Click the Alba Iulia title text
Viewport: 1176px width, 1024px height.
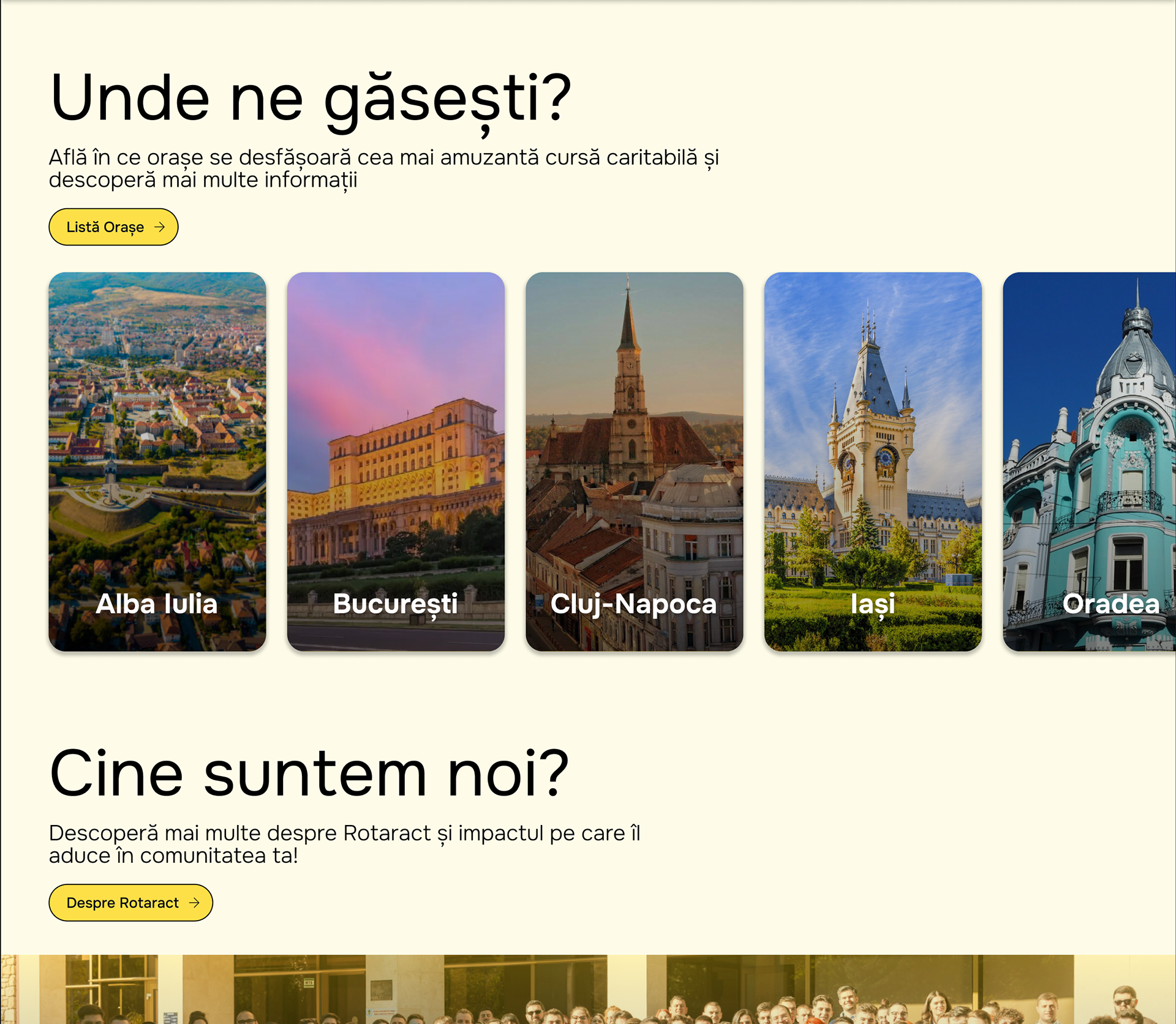157,604
